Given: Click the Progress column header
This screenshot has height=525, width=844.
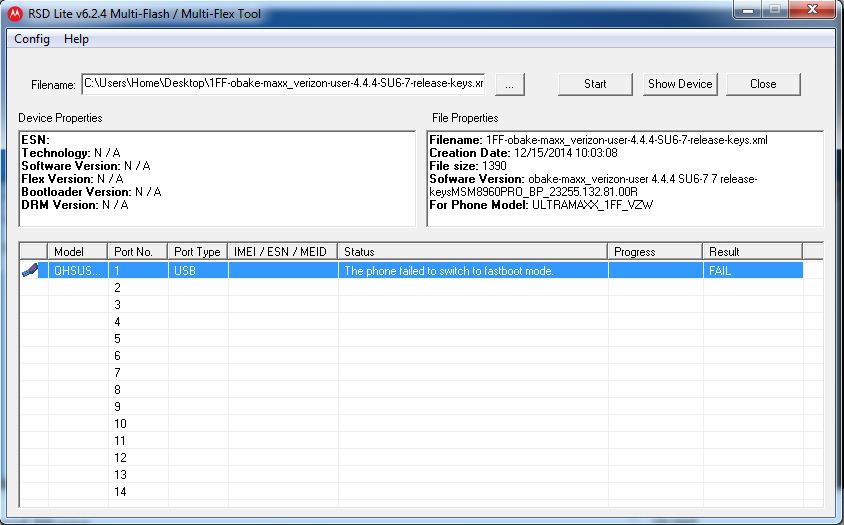Looking at the screenshot, I should click(x=655, y=251).
